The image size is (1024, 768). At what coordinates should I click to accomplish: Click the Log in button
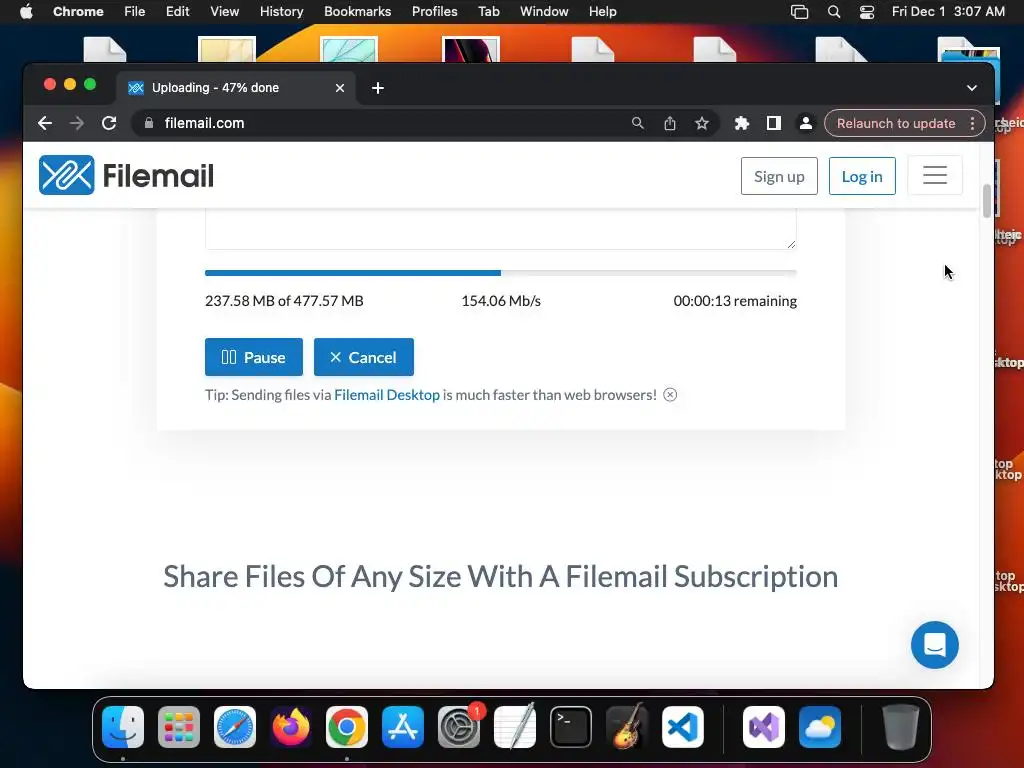862,176
